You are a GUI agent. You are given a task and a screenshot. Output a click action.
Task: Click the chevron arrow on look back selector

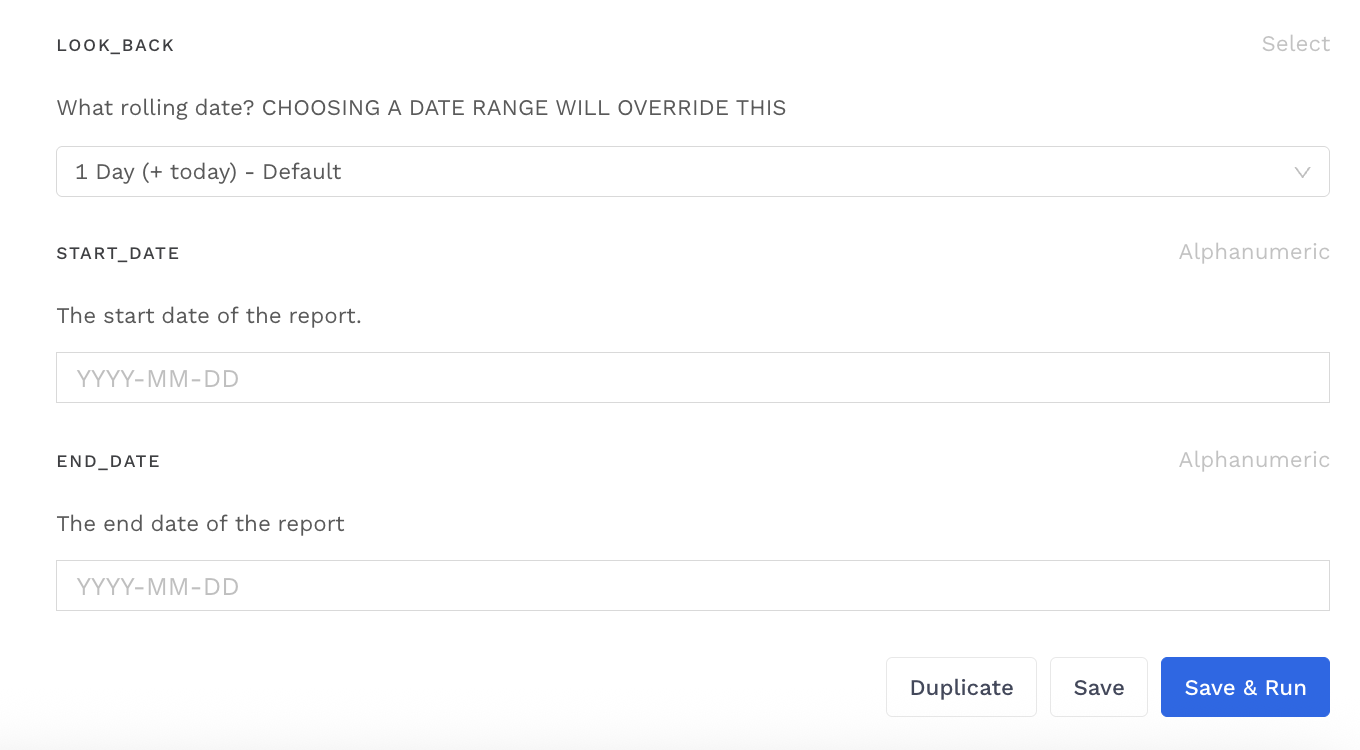click(x=1302, y=172)
